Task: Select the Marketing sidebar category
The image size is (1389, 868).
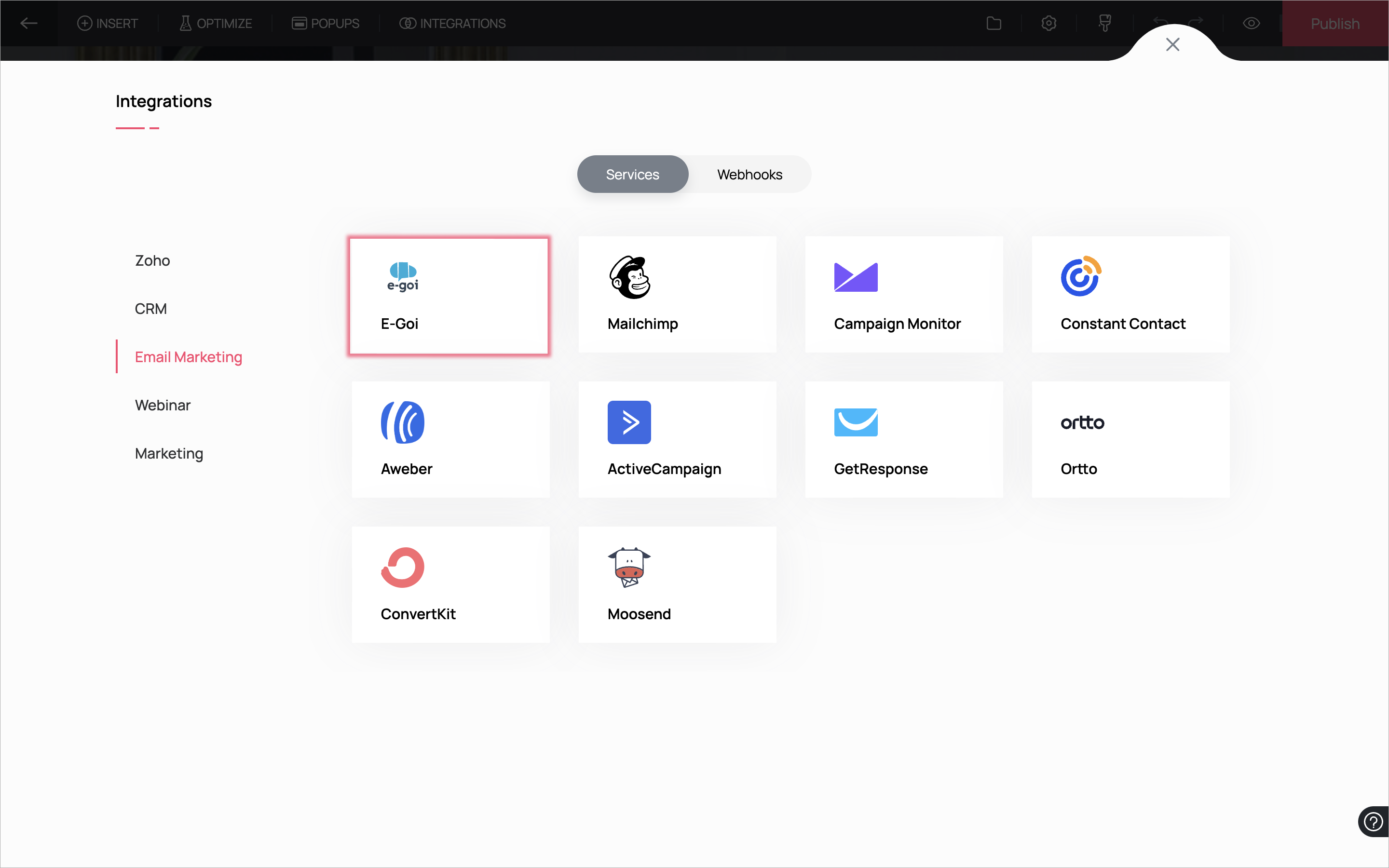Action: click(x=169, y=453)
